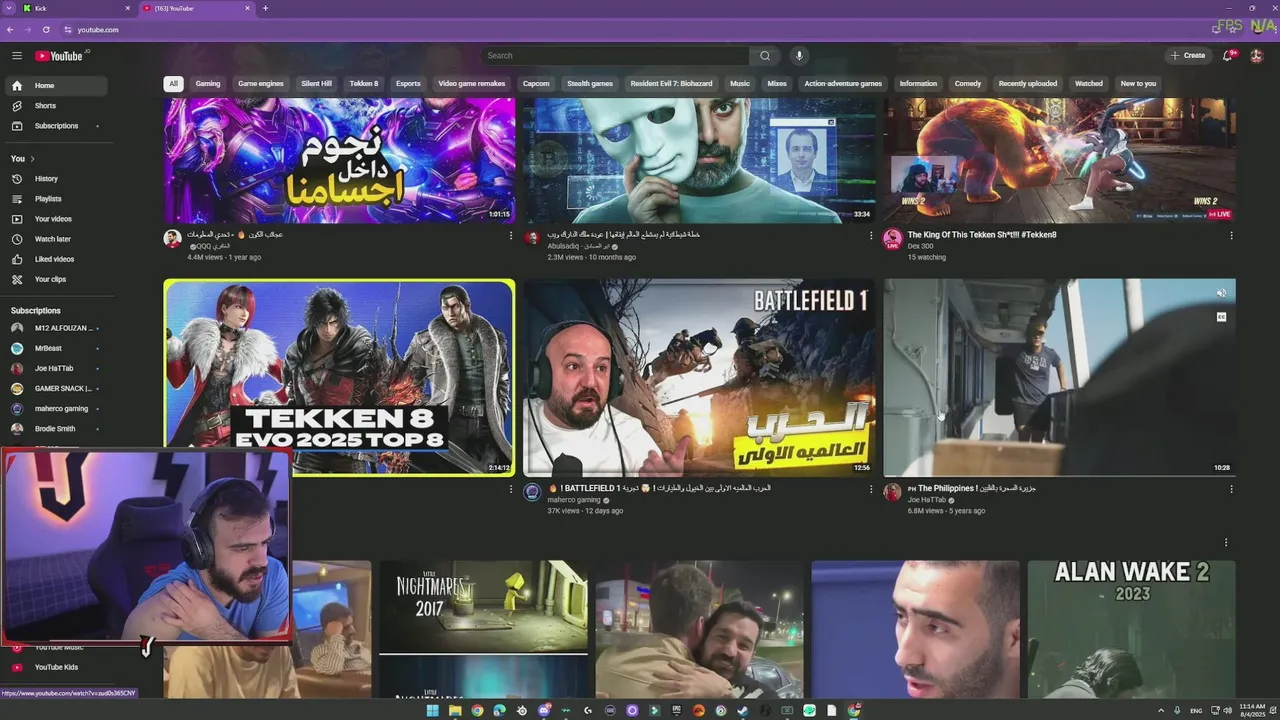Open a new browser tab
This screenshot has height=720, width=1280.
click(x=265, y=8)
